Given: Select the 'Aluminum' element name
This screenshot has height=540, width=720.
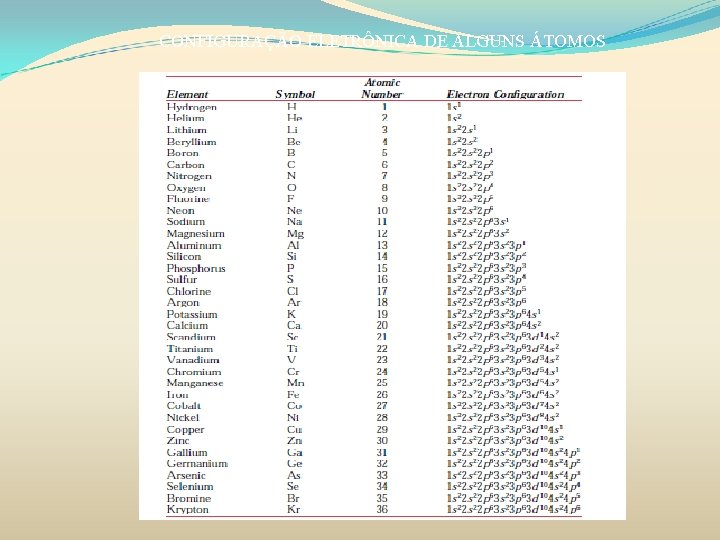Looking at the screenshot, I should tap(194, 245).
